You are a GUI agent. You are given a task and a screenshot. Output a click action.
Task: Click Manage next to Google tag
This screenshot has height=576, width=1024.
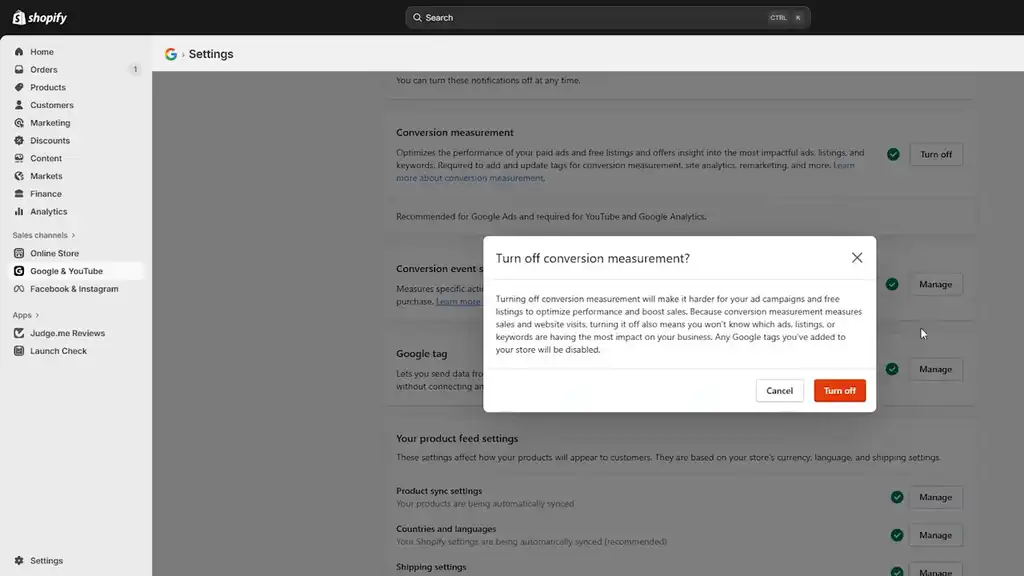point(935,369)
